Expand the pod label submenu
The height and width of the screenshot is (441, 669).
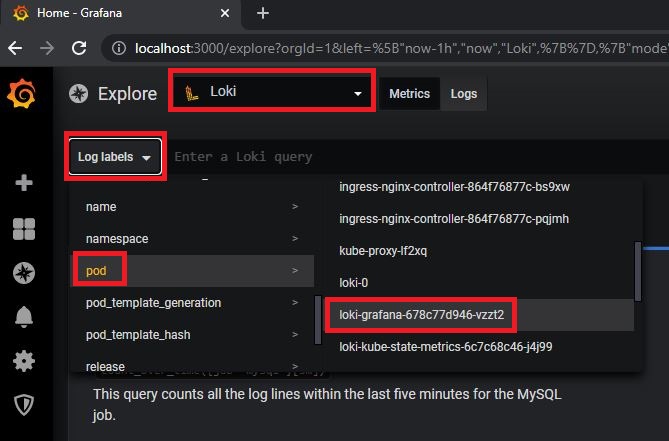point(192,270)
